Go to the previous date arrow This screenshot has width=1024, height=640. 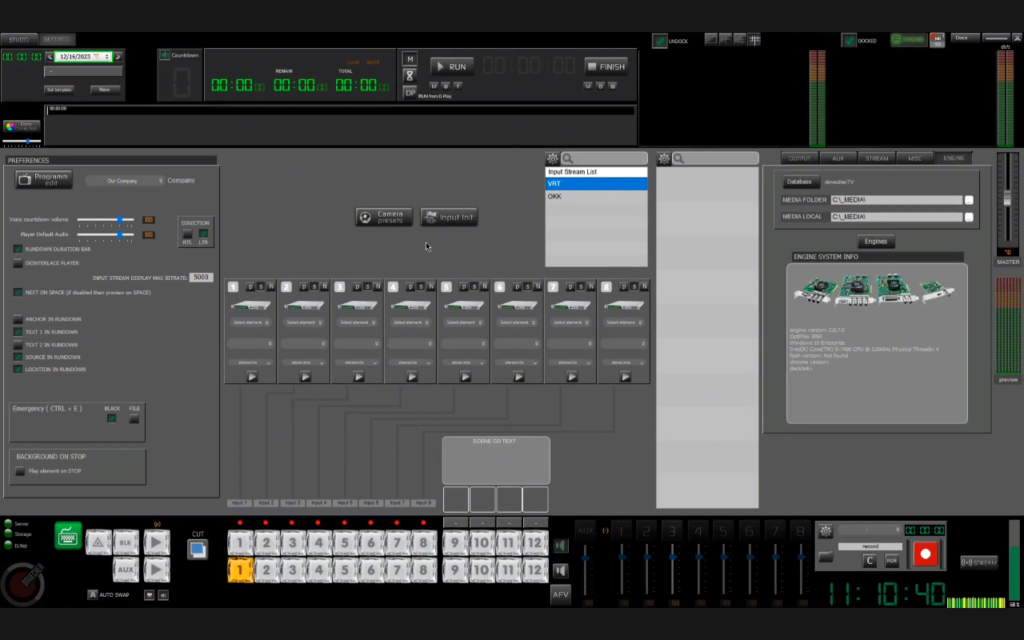49,57
